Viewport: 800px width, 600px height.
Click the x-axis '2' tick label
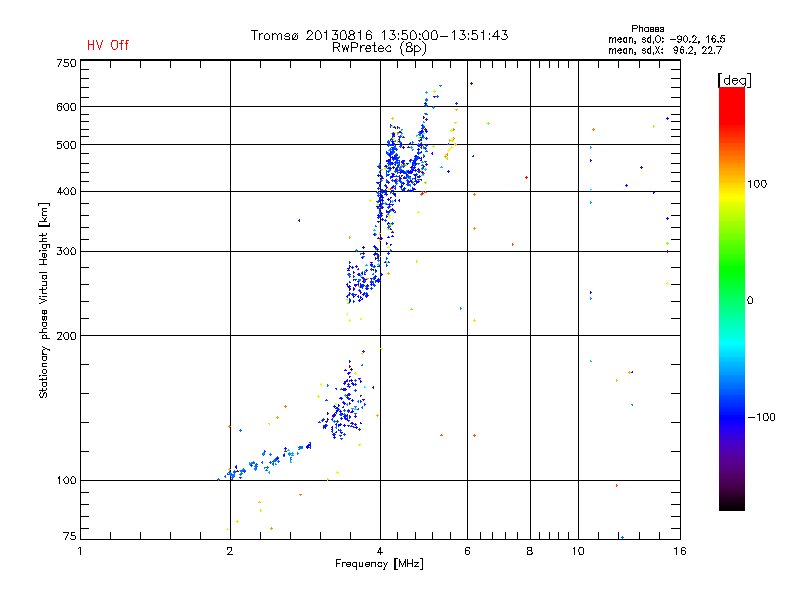point(230,551)
